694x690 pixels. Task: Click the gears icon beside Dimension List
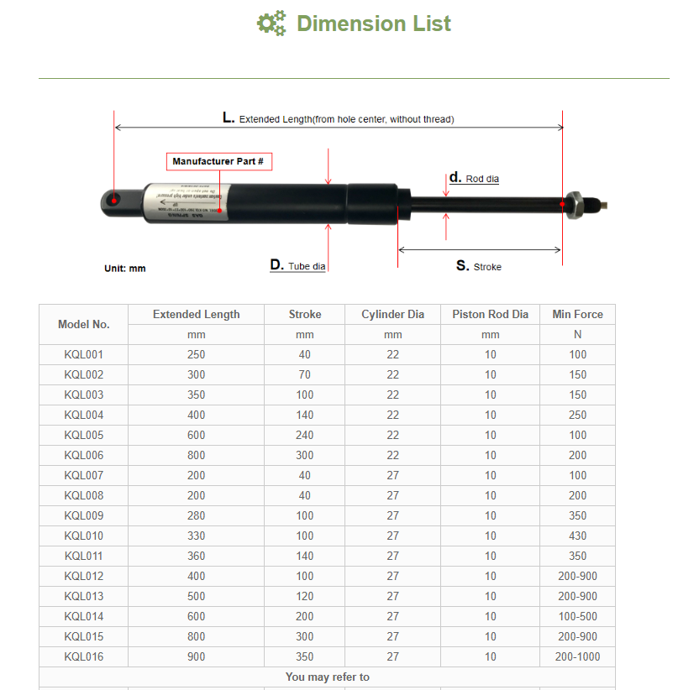click(x=271, y=23)
